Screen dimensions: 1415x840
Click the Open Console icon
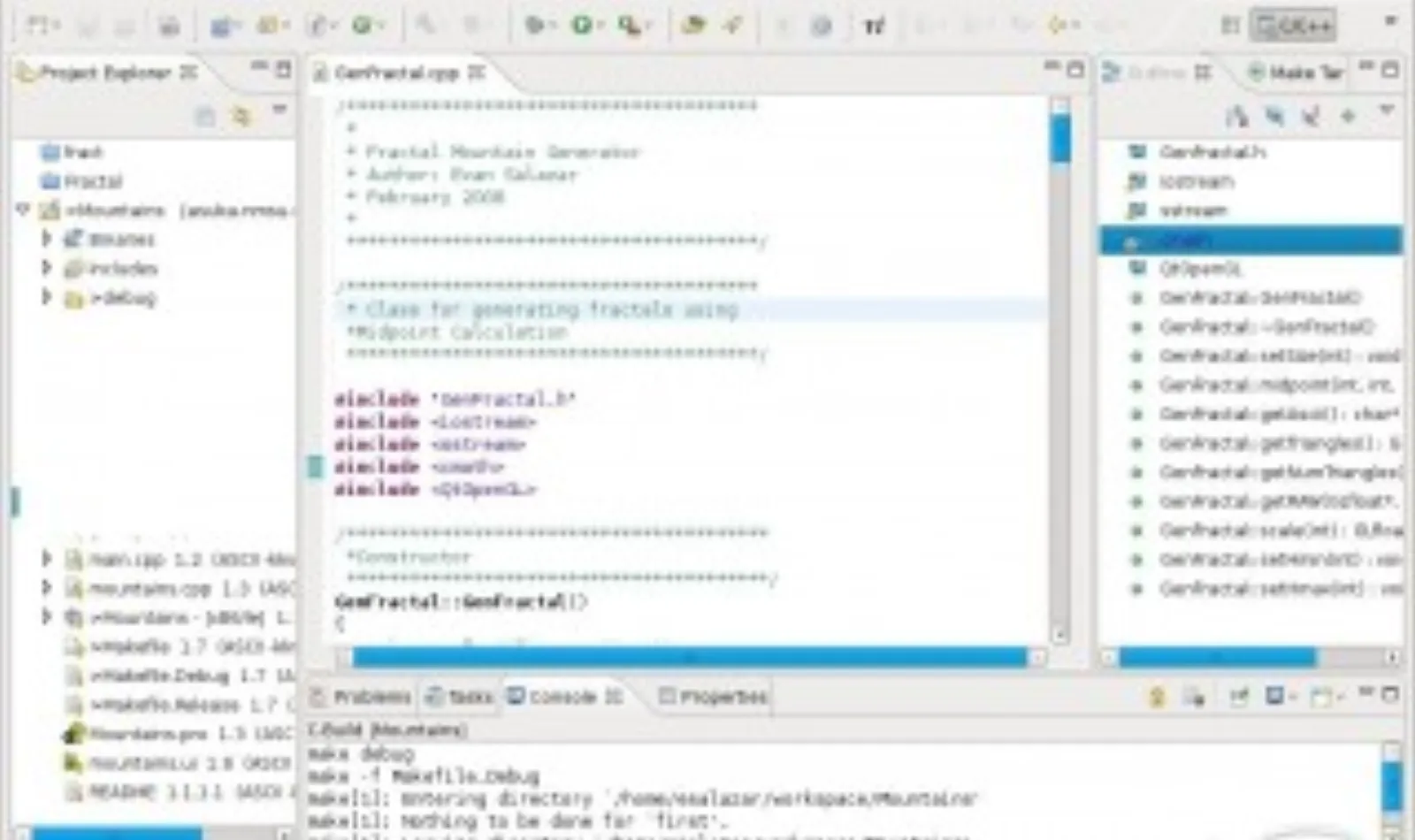pos(1320,697)
